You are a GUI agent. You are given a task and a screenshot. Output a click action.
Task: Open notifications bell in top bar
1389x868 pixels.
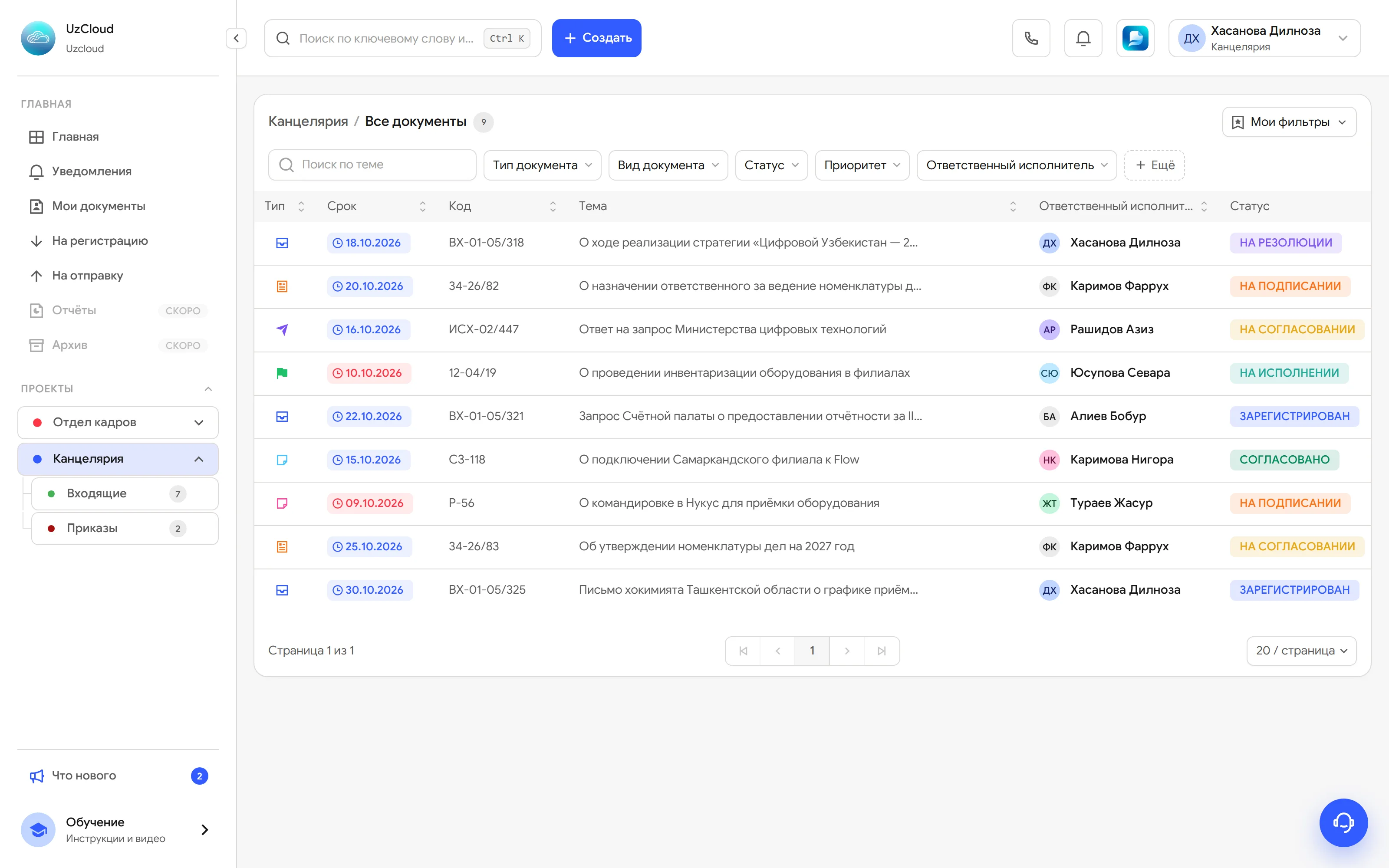click(x=1083, y=38)
